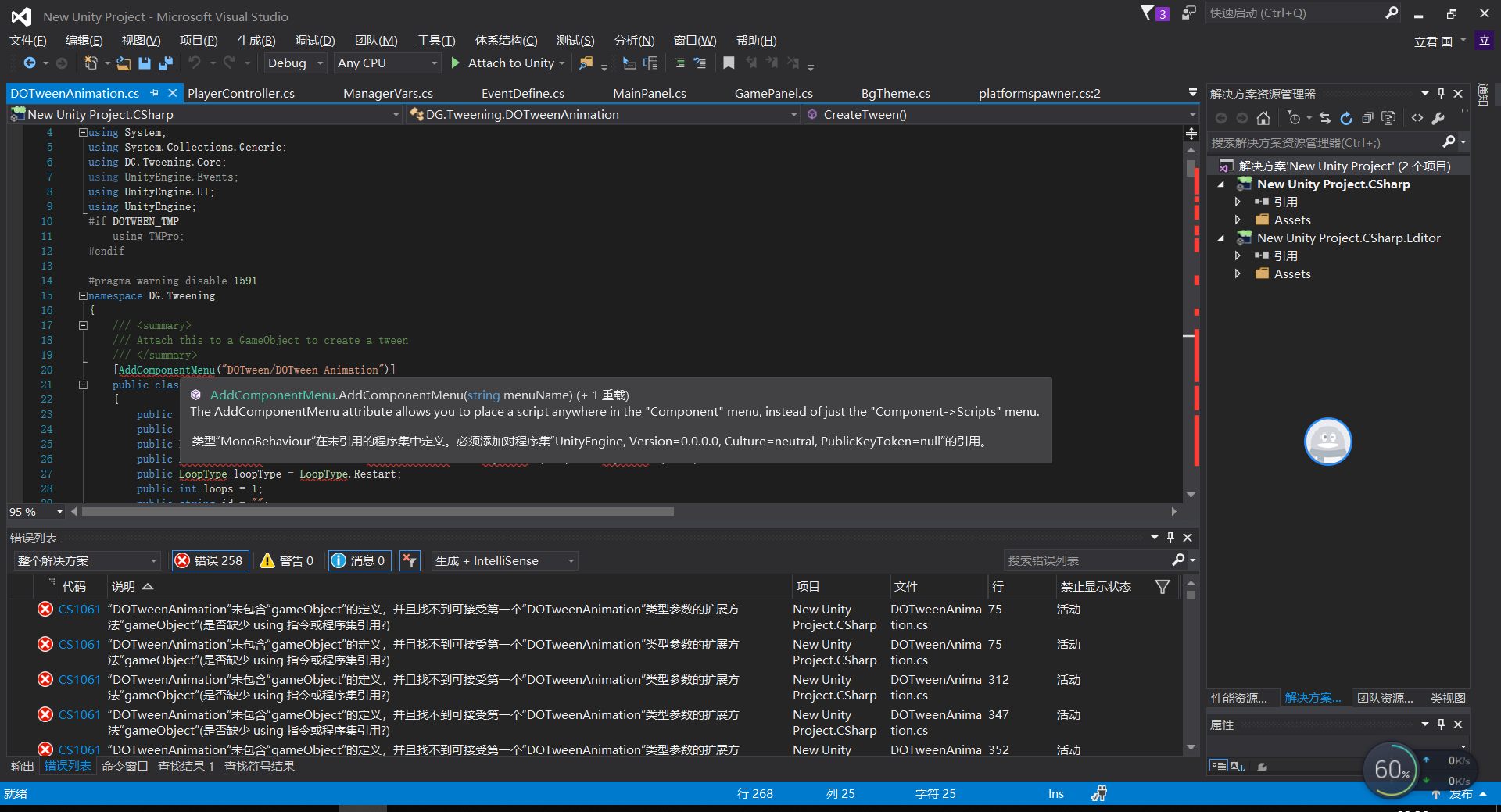Image resolution: width=1501 pixels, height=812 pixels.
Task: Open the Attach to Unity dropdown arrow
Action: point(562,63)
